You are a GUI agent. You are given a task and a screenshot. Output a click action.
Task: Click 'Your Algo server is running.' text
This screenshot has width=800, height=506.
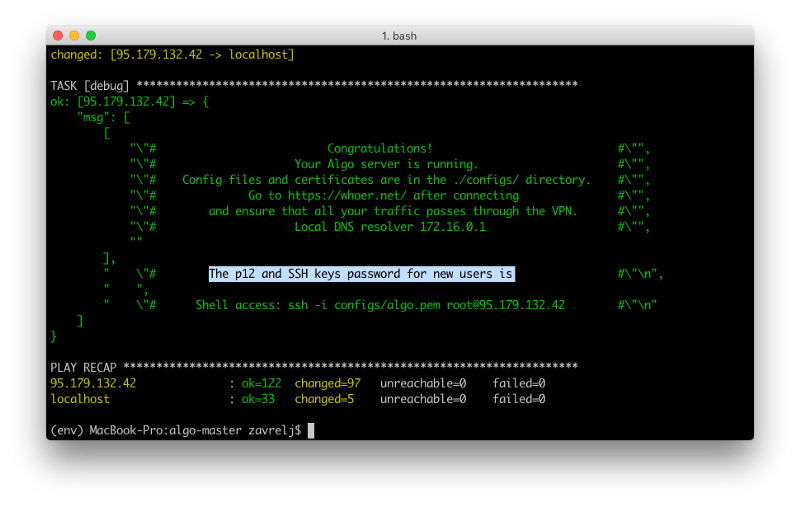(386, 164)
